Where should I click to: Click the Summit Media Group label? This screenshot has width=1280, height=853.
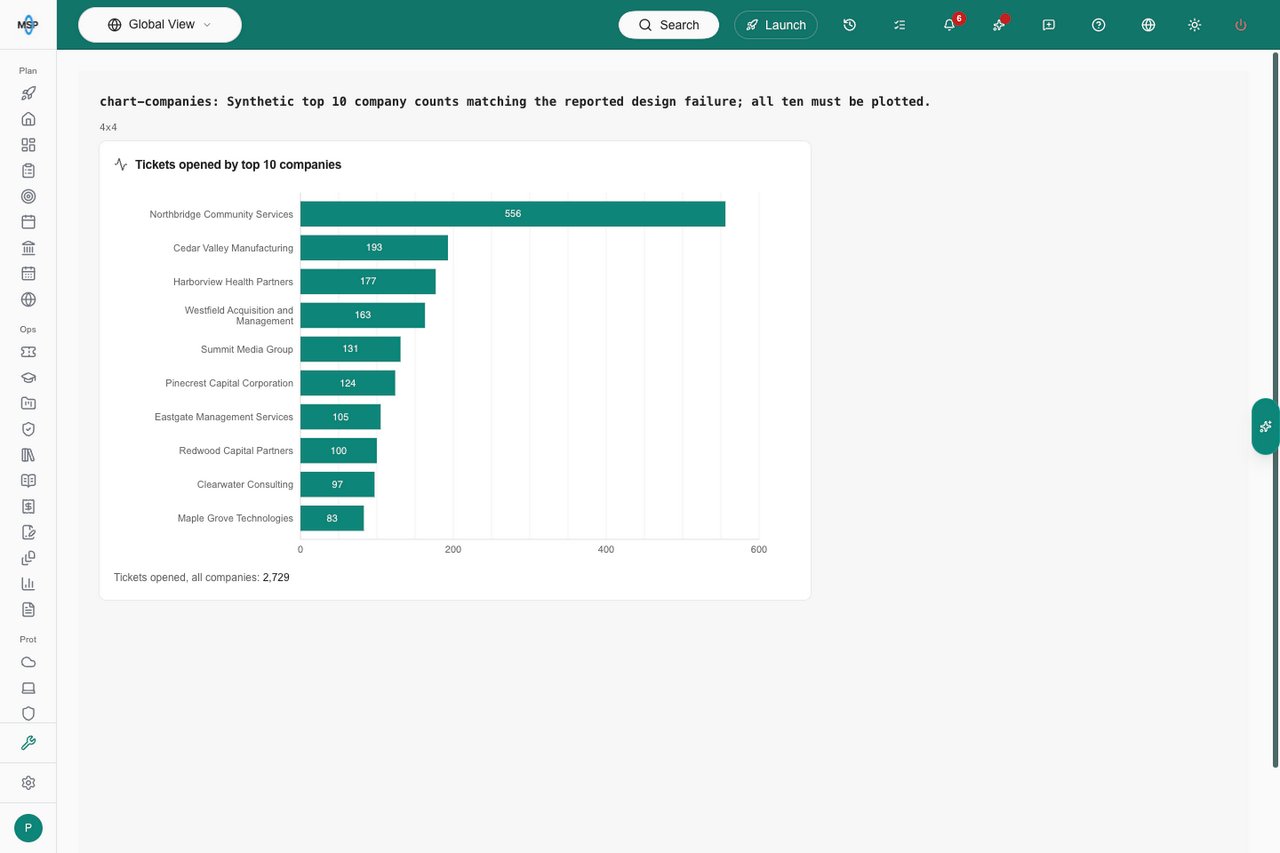247,349
